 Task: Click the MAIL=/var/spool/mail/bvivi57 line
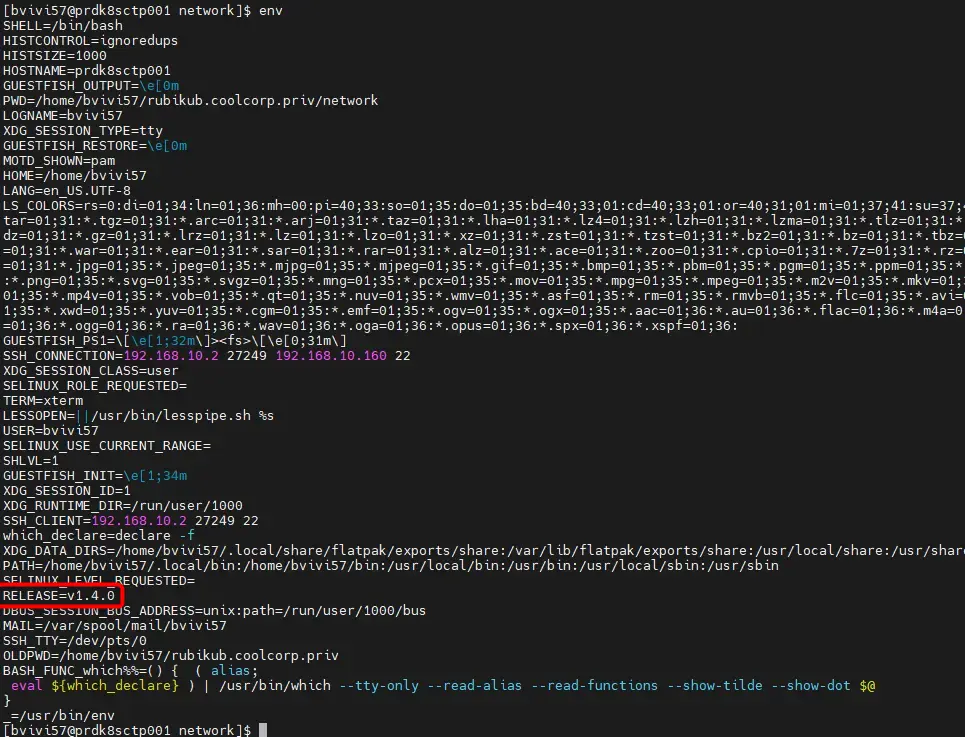coord(115,625)
